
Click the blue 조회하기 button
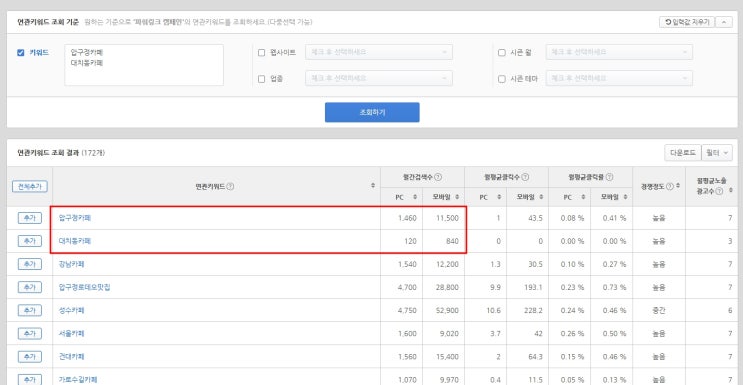point(372,112)
